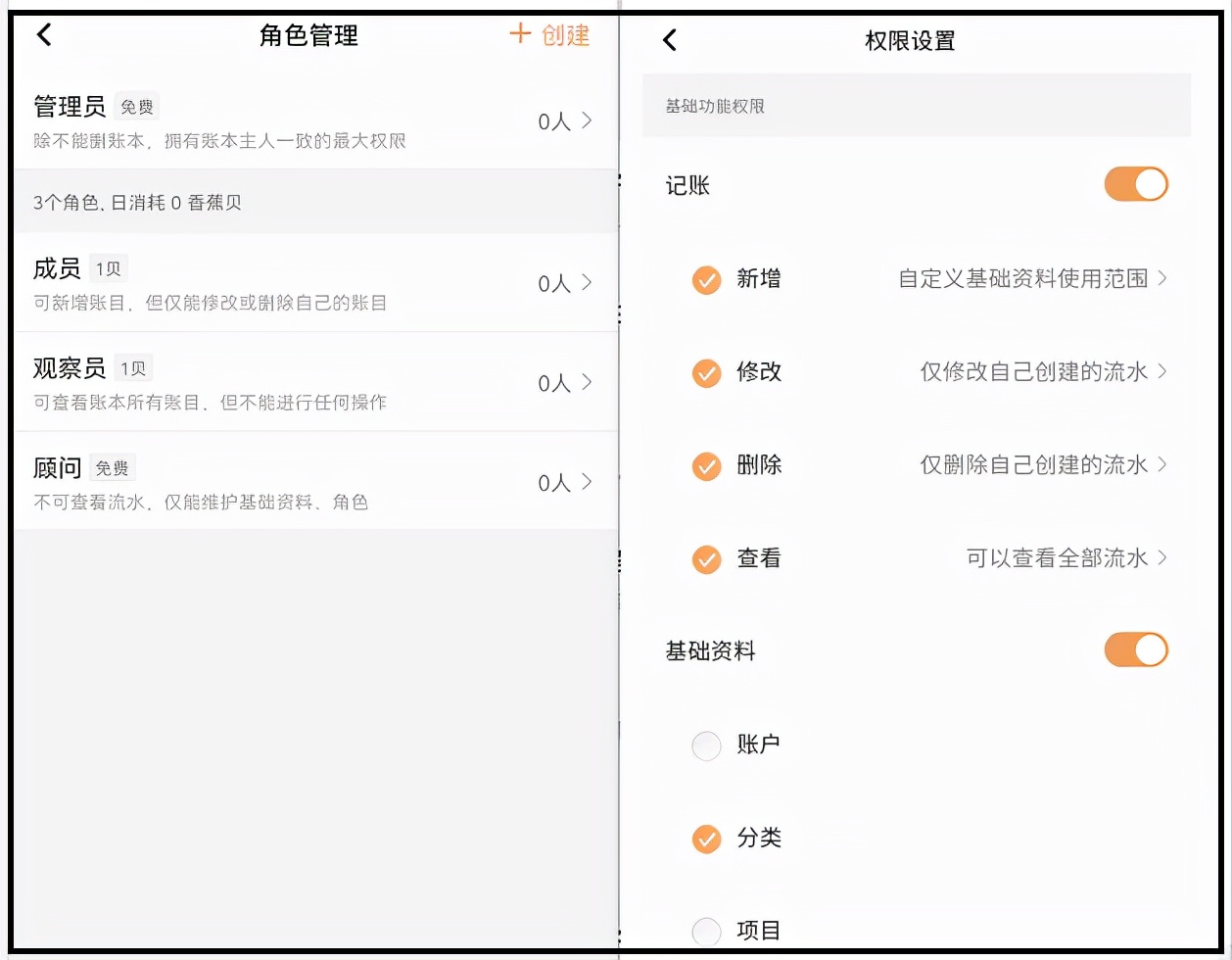Expand 仅修改自己创建的流水 options
The image size is (1232, 960).
1161,373
